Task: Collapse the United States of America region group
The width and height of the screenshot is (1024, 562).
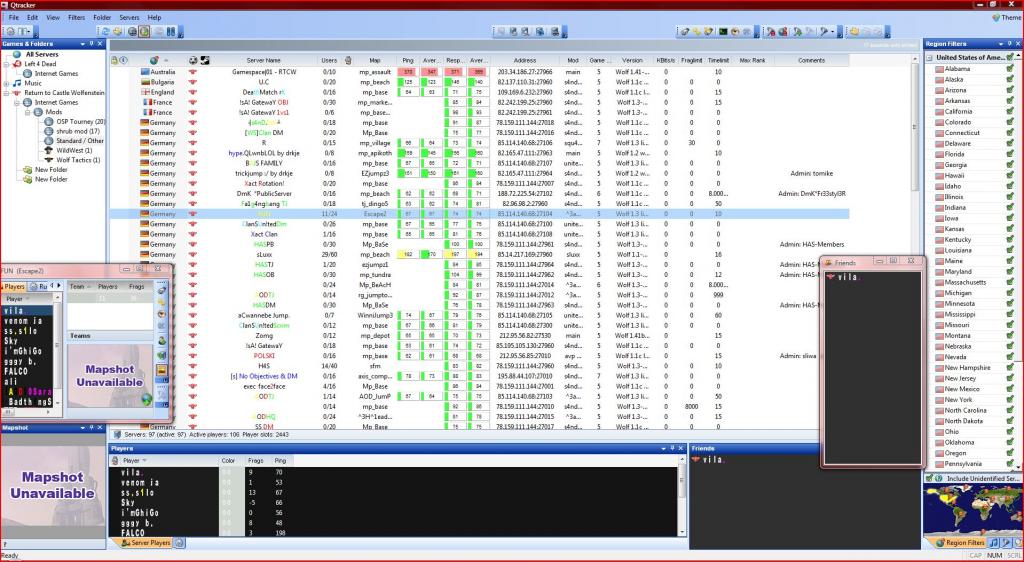Action: click(x=930, y=58)
